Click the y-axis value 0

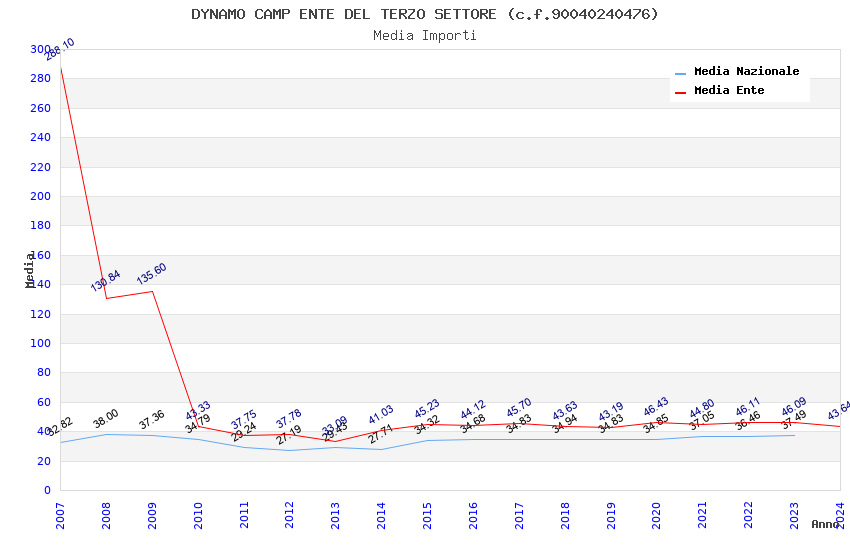click(47, 490)
